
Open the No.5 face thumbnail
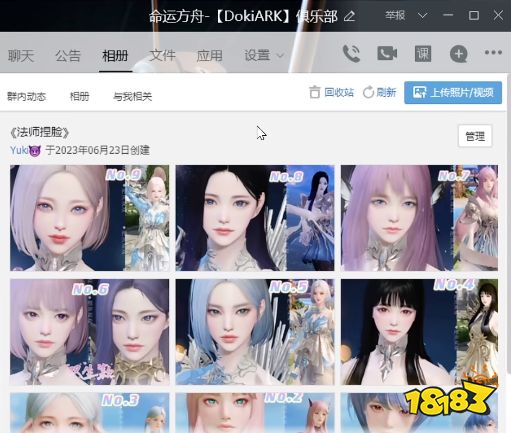255,332
